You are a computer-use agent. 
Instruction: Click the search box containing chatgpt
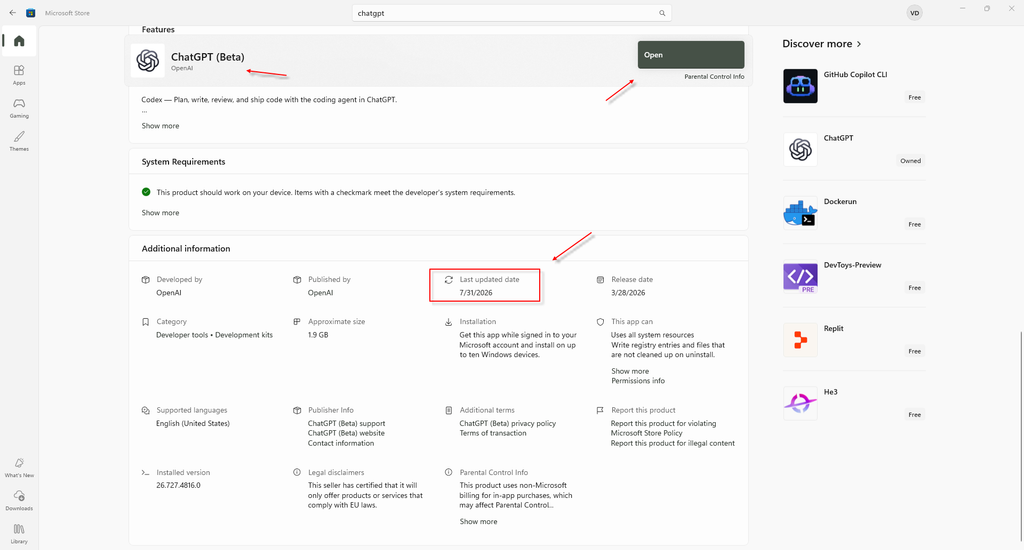click(x=511, y=13)
